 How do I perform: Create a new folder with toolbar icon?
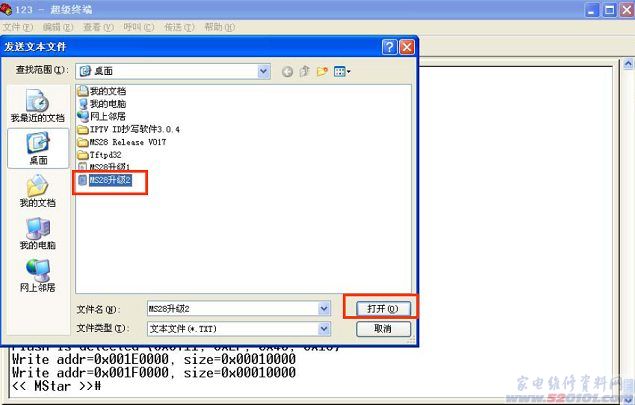click(x=322, y=71)
